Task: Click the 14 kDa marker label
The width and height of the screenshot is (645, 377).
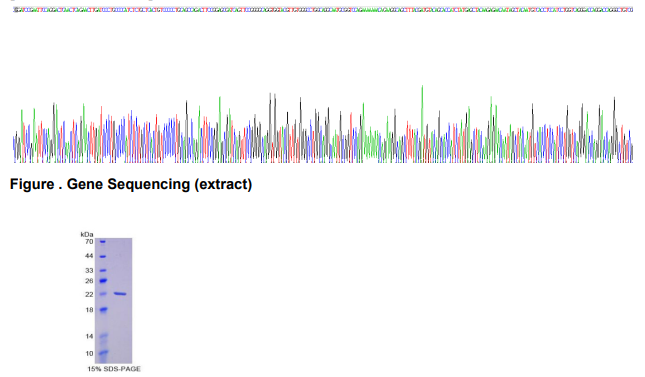Action: [x=89, y=336]
